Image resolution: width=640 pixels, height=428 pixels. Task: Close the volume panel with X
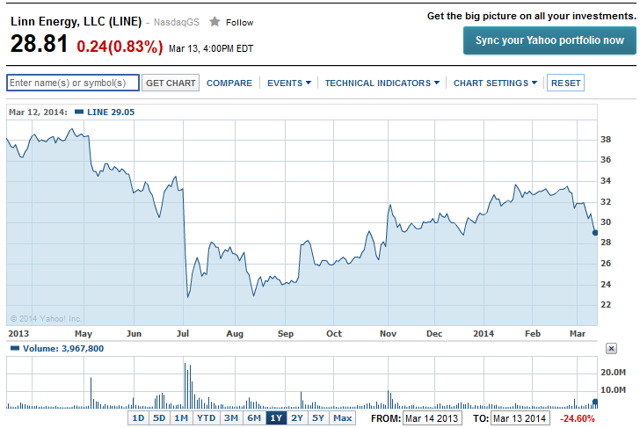(611, 348)
